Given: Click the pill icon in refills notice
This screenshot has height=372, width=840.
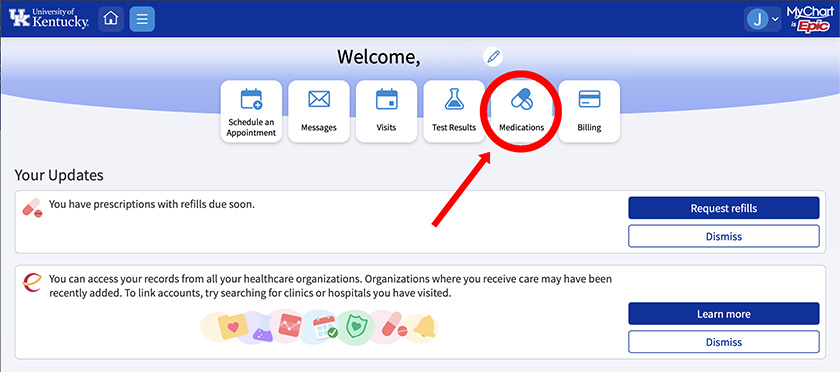Looking at the screenshot, I should [x=32, y=207].
